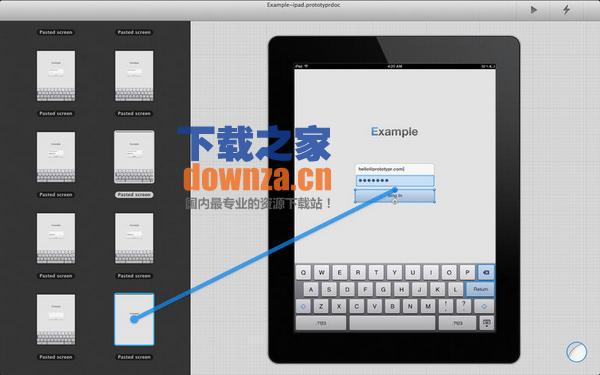Tap the U key on iPad keyboard
Viewport: 600px width, 375px height.
412,272
